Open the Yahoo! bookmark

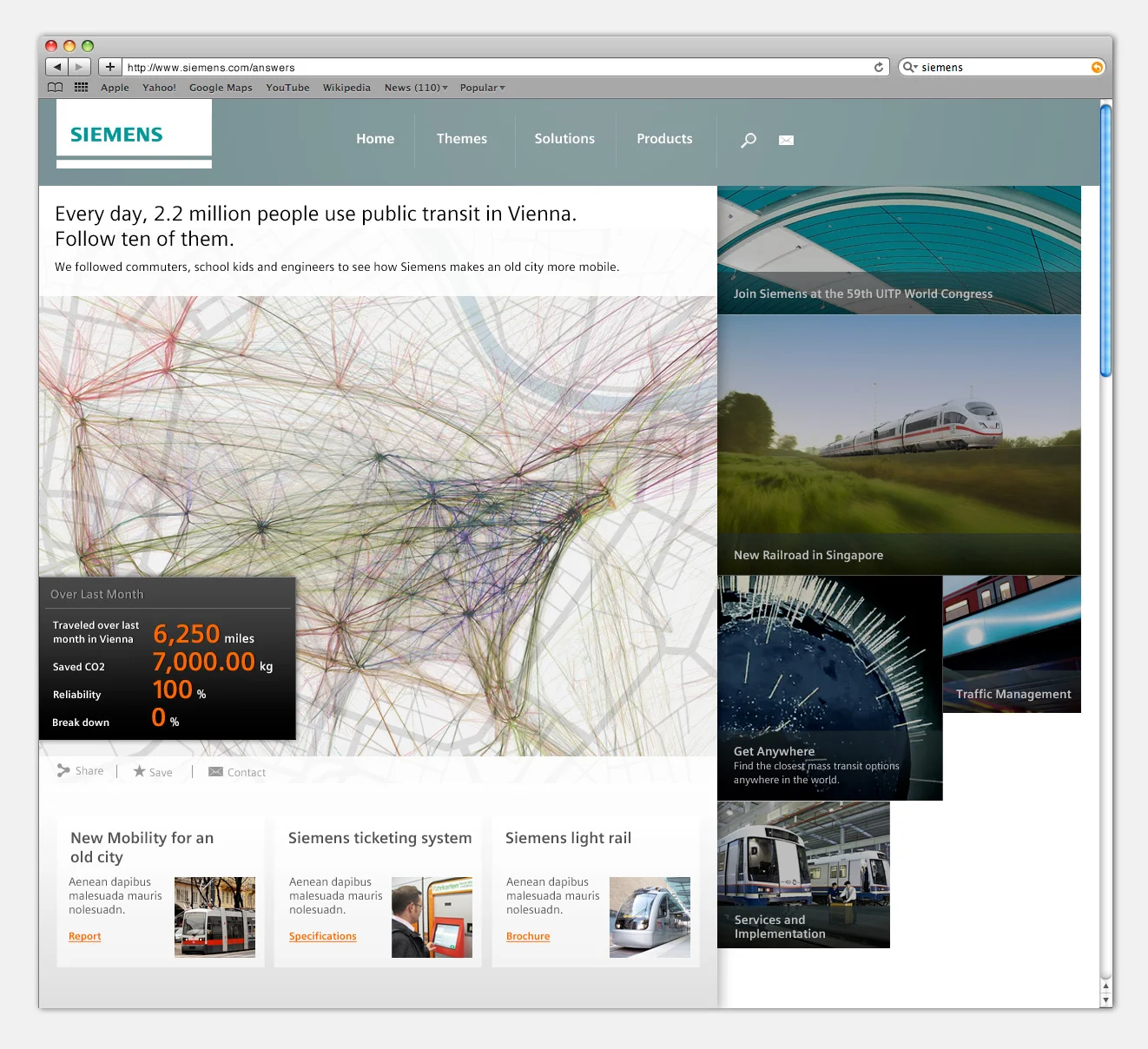pos(159,88)
